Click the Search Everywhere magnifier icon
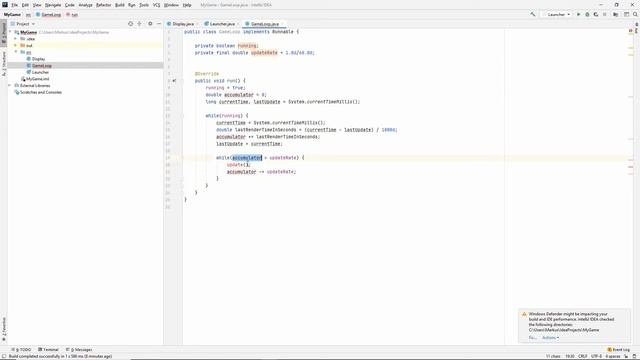This screenshot has height=360, width=640. click(x=635, y=14)
